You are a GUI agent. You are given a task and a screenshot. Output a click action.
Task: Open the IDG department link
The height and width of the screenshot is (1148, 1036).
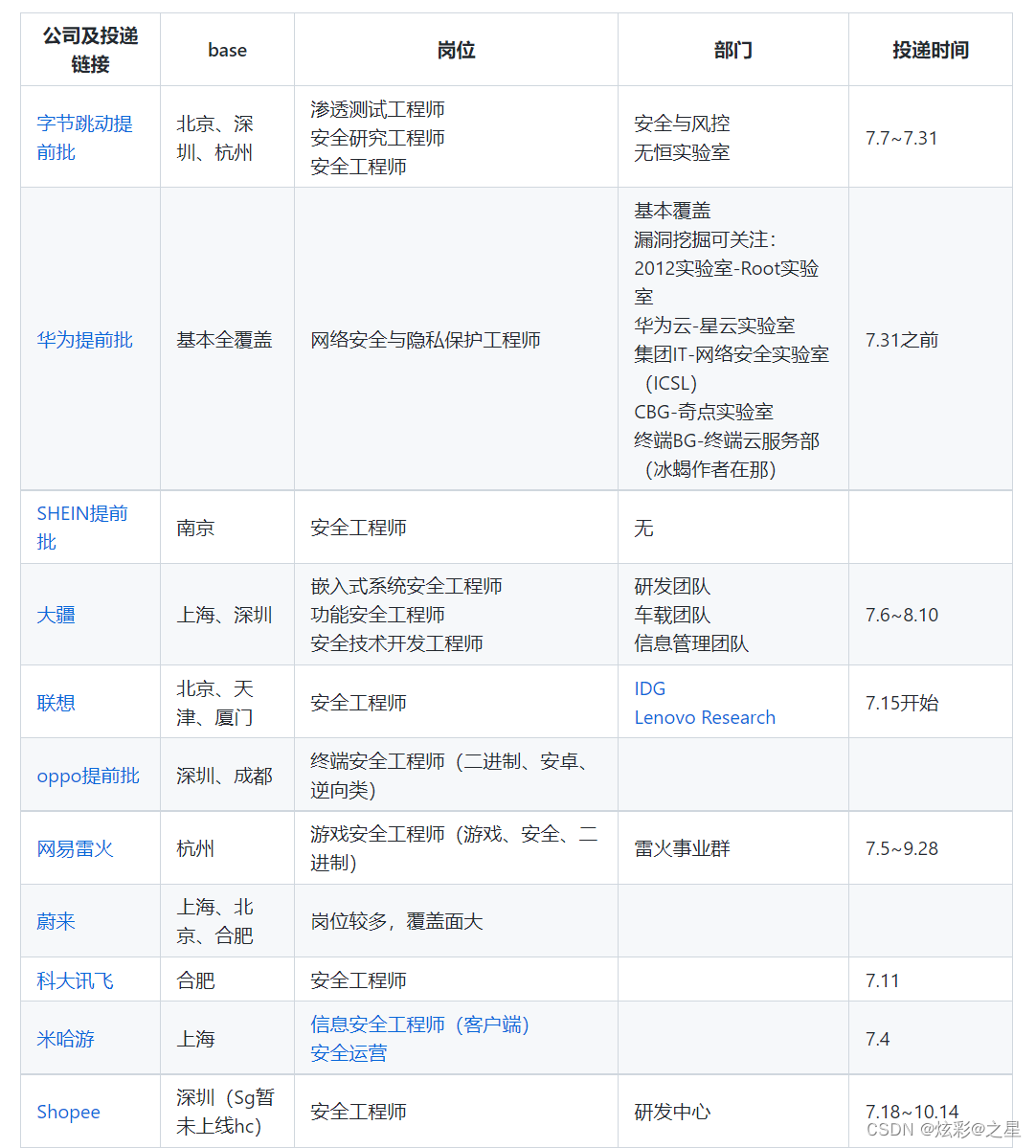tap(649, 689)
